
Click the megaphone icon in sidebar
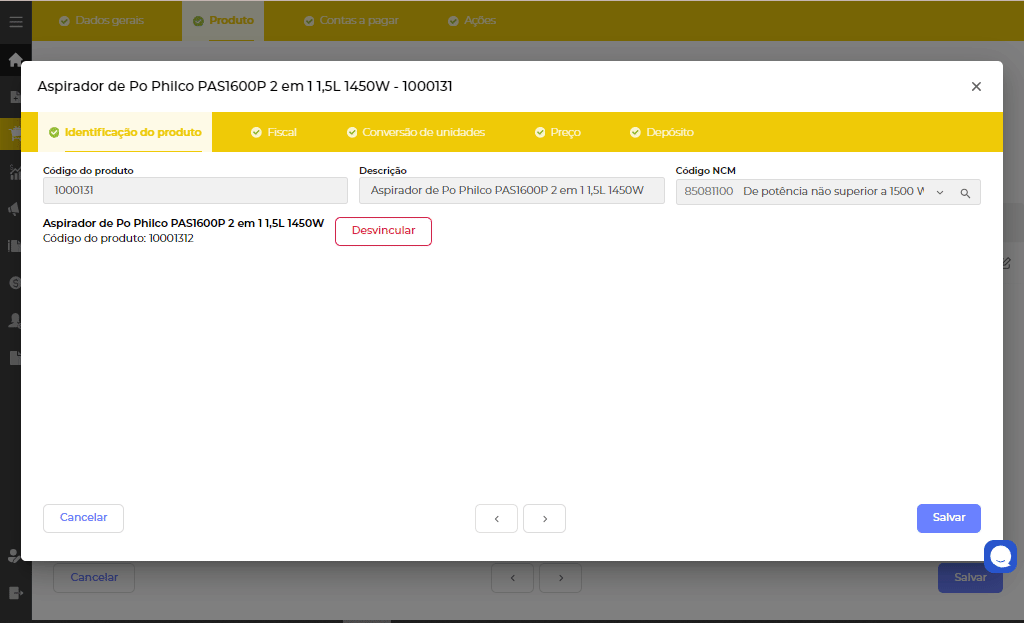[15, 209]
